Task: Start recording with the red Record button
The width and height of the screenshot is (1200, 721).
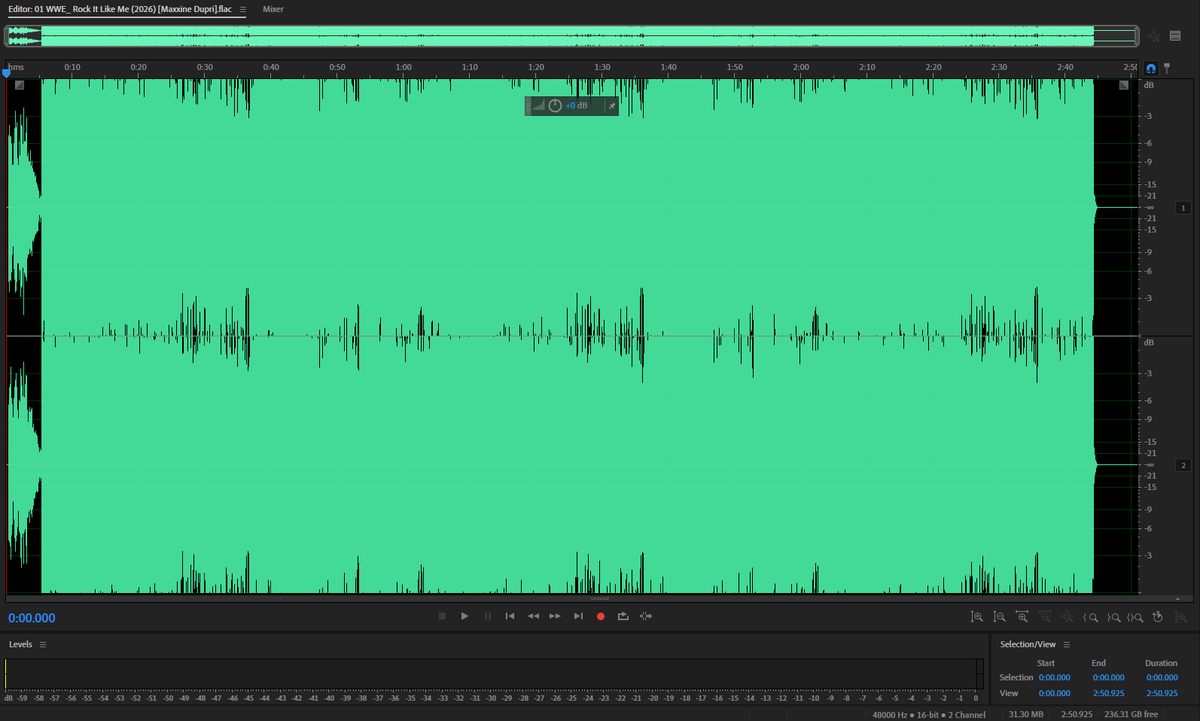Action: (x=601, y=616)
